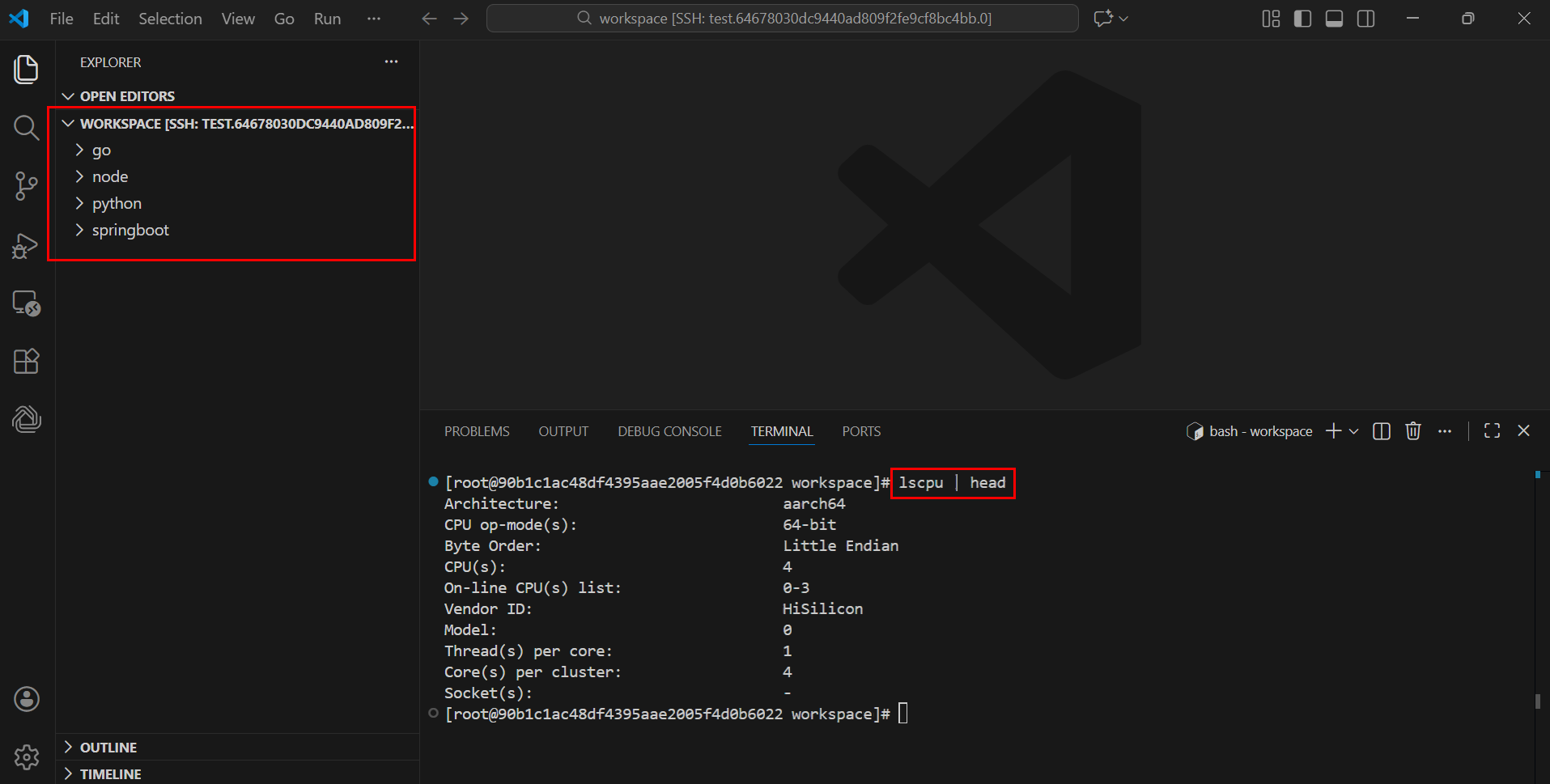The height and width of the screenshot is (784, 1550).
Task: Click the aarch64 architecture value
Action: pyautogui.click(x=813, y=503)
